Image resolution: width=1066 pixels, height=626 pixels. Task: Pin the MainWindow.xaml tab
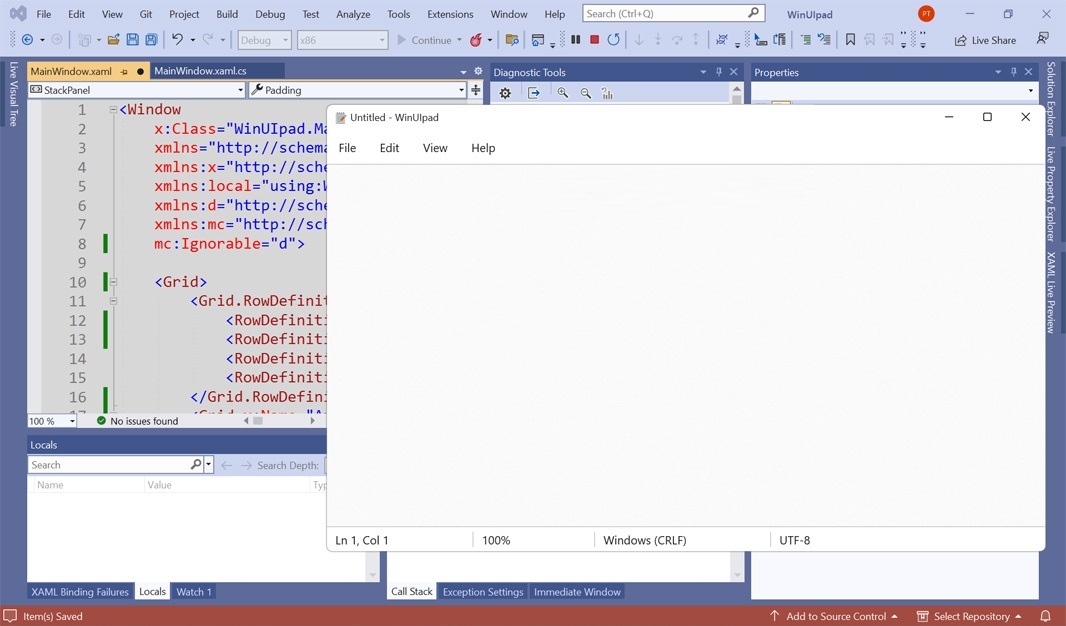point(124,72)
